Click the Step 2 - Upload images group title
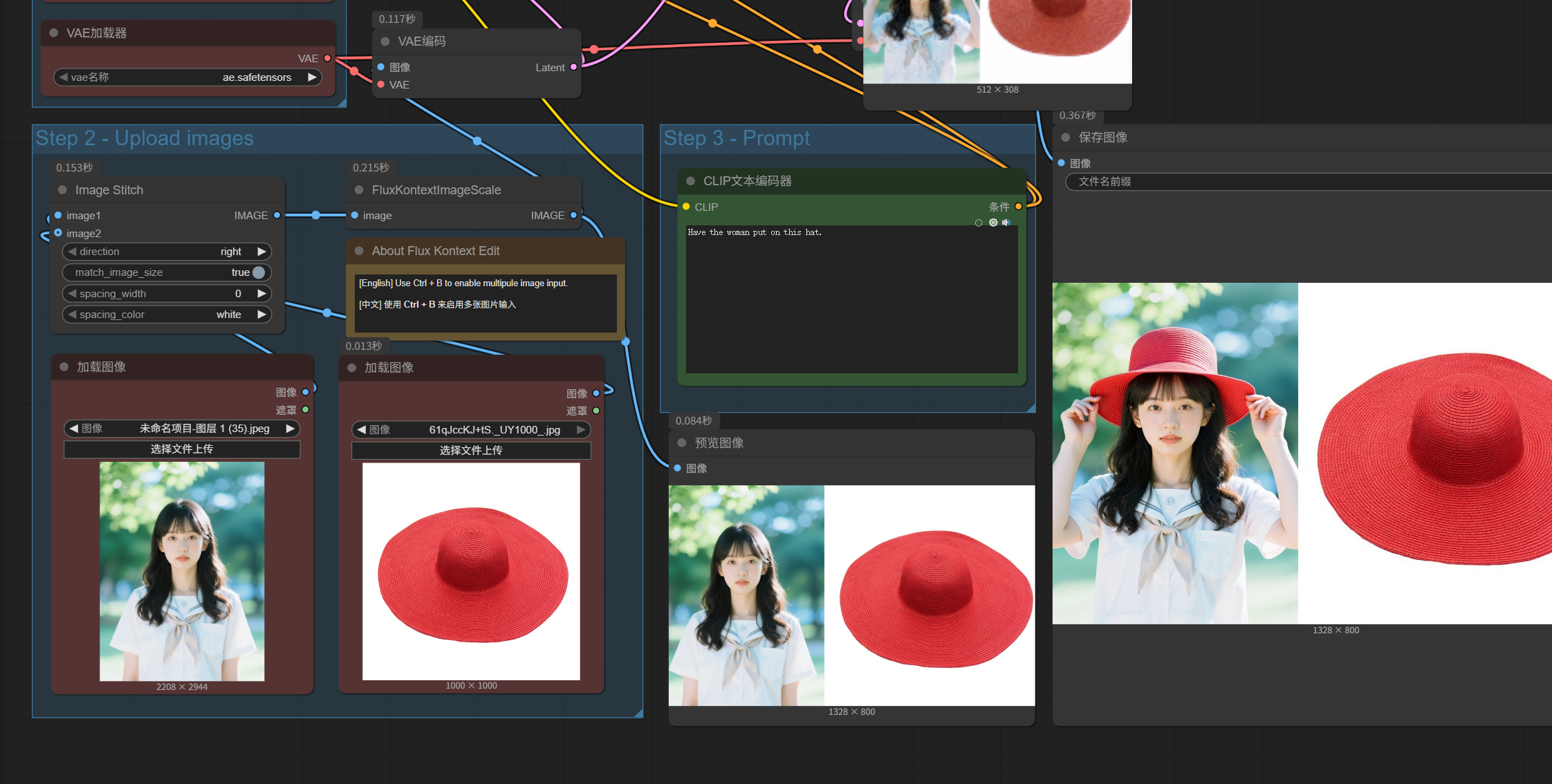This screenshot has height=784, width=1552. 145,138
